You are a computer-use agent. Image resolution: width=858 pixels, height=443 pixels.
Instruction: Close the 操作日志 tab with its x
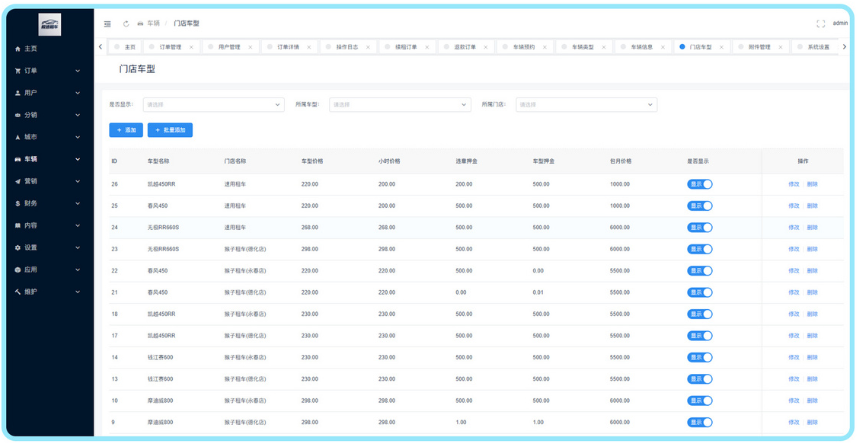(x=368, y=47)
